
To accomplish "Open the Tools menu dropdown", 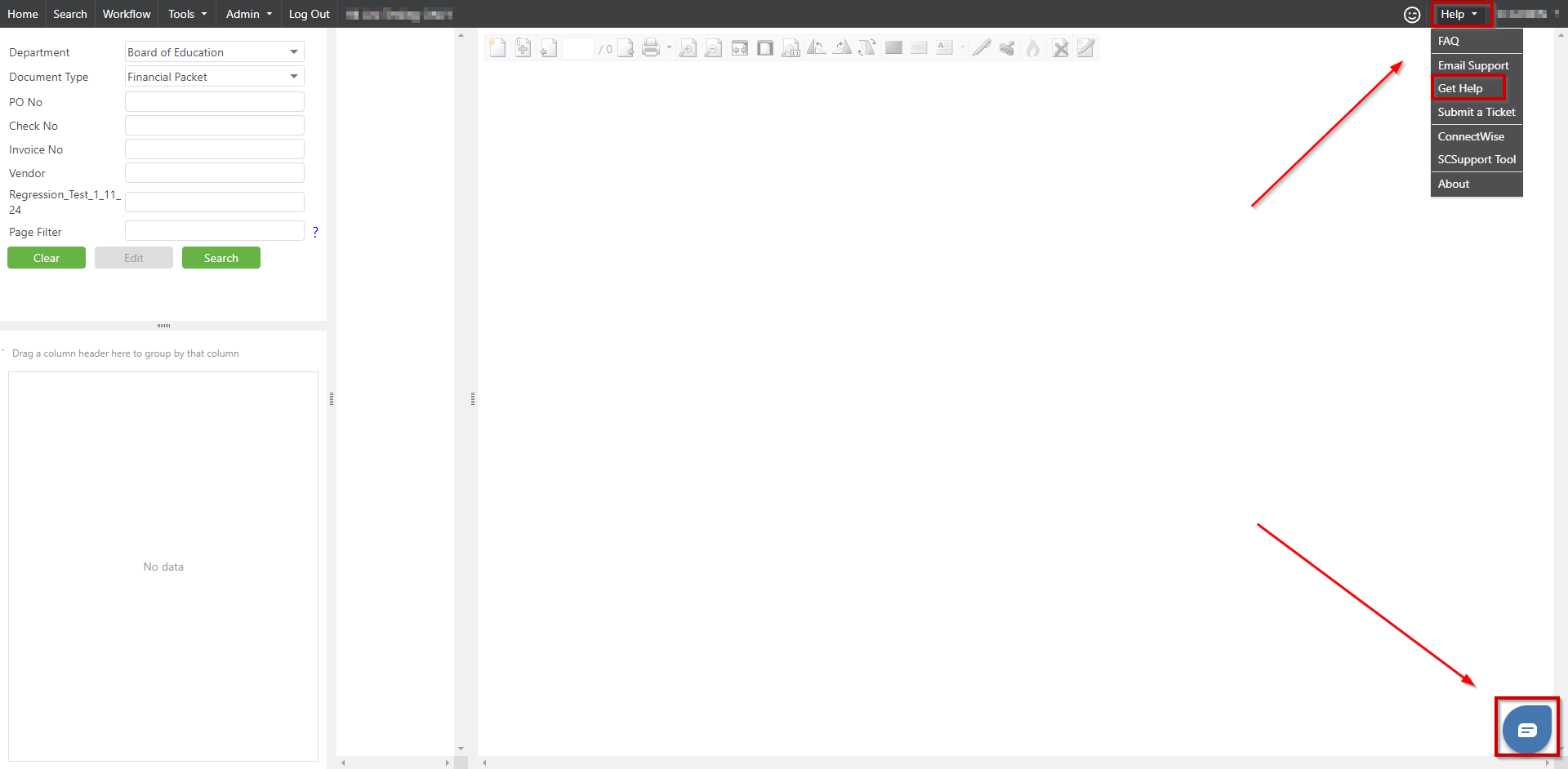I will pyautogui.click(x=187, y=14).
